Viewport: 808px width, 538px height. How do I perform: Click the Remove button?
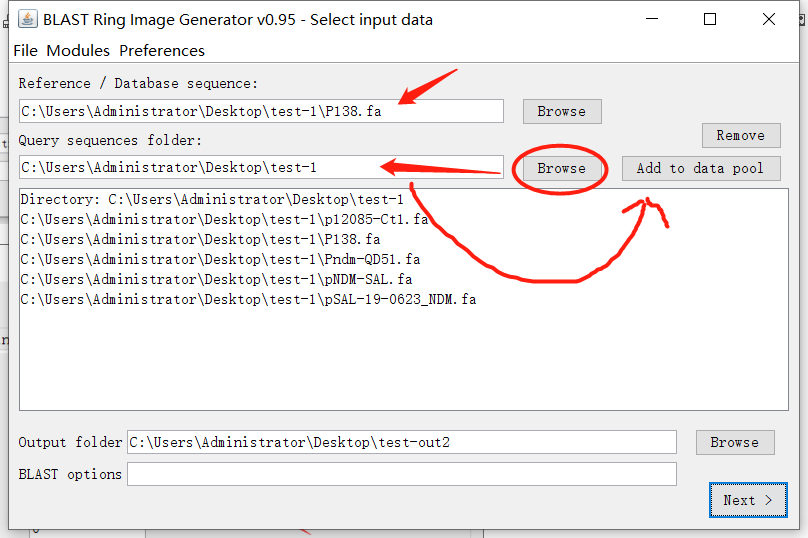pos(740,135)
